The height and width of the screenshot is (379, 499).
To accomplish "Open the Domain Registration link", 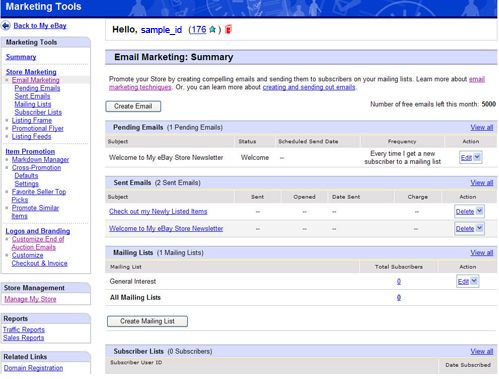I will [x=33, y=368].
